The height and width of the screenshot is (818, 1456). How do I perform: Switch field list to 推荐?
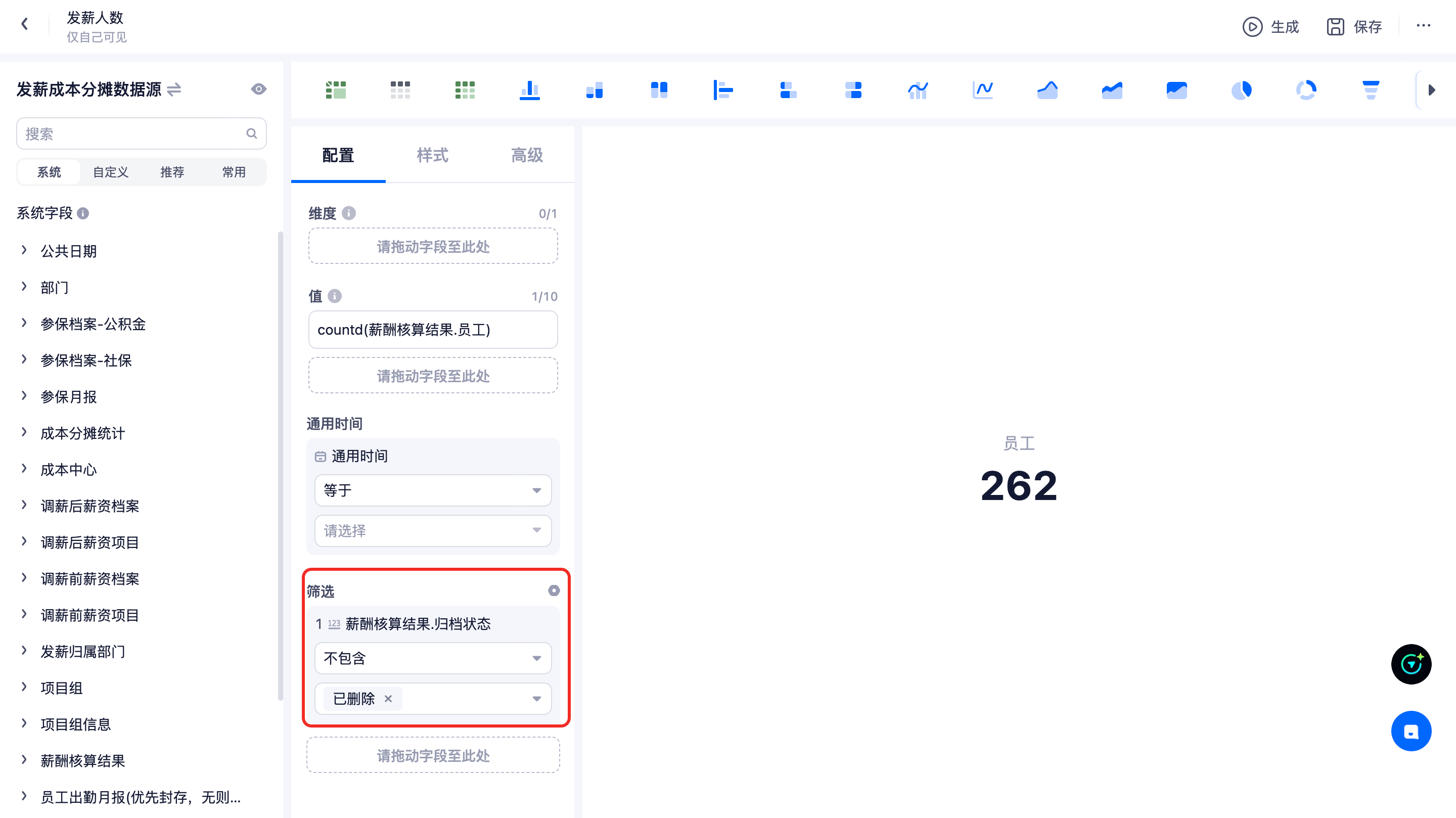coord(172,172)
